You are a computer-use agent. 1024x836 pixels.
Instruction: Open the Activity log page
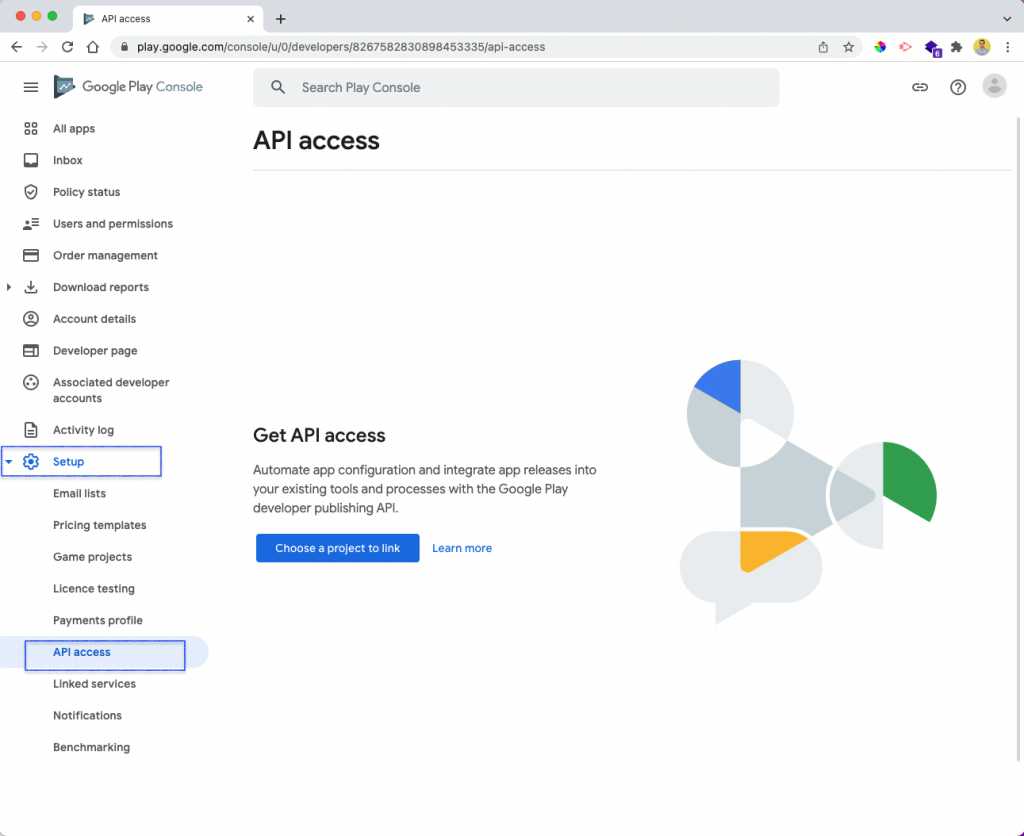(84, 430)
